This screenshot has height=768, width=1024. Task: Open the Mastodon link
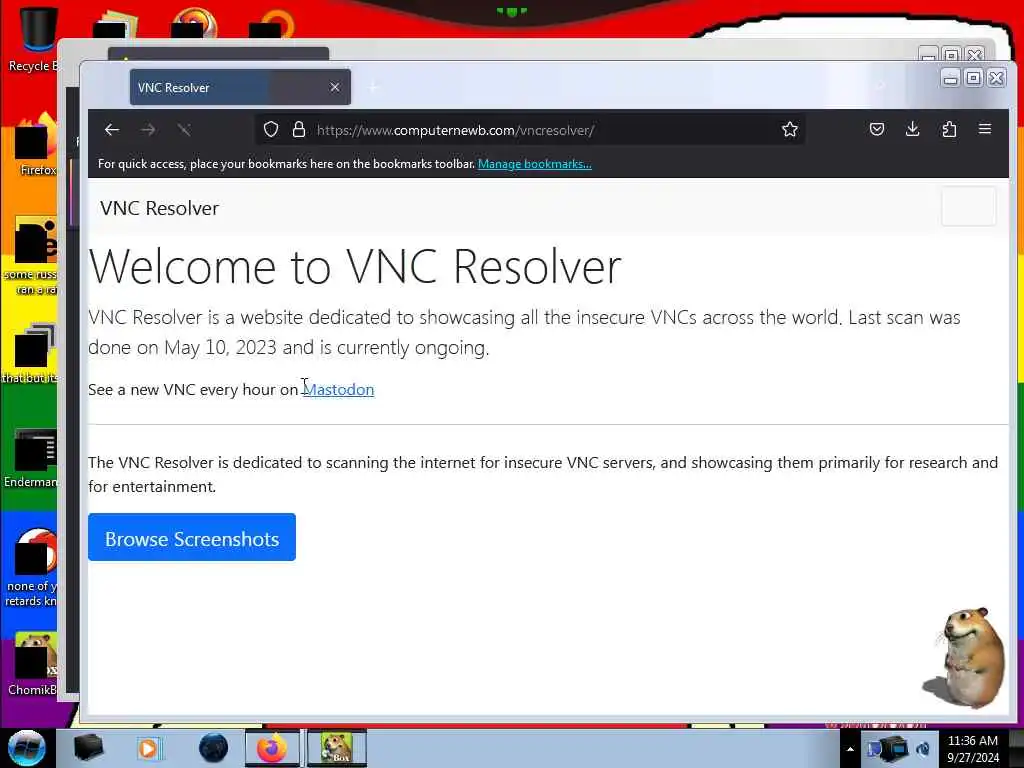pos(338,389)
